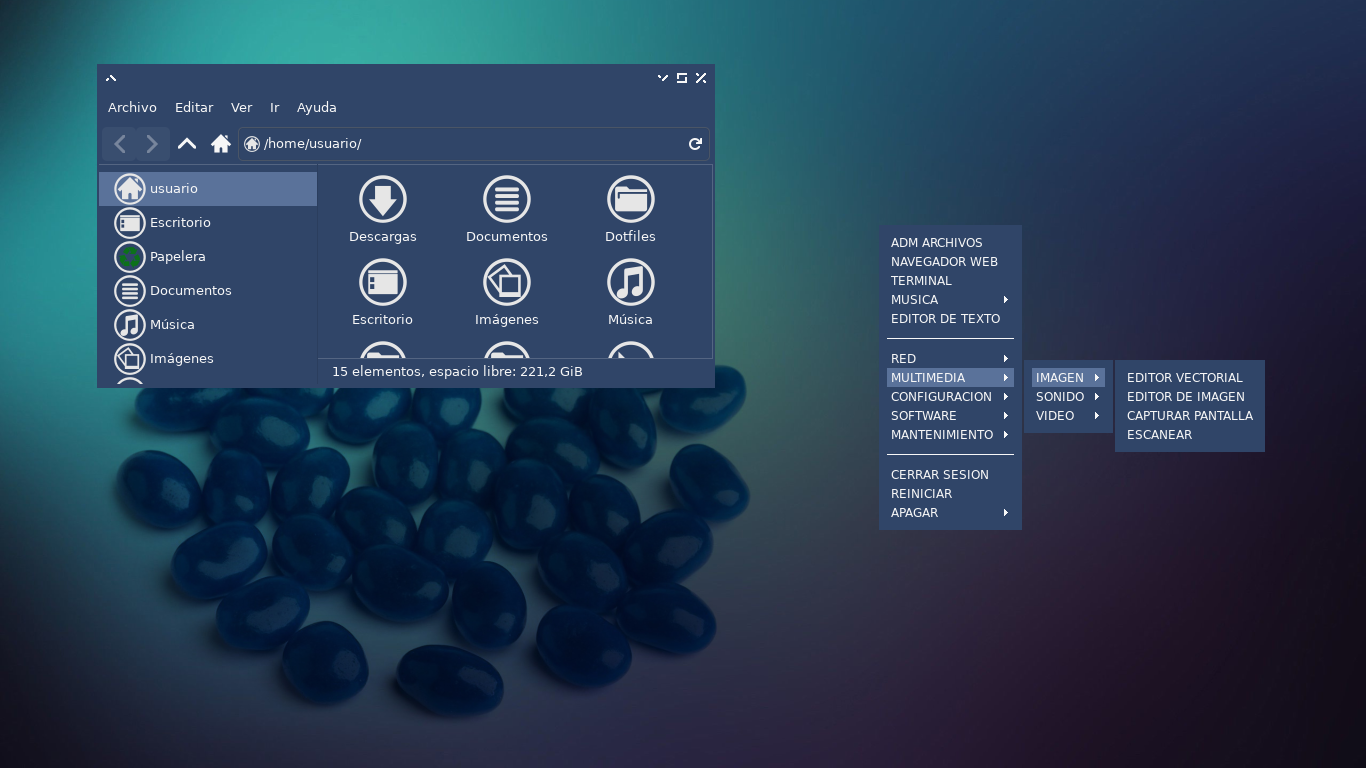
Task: Expand the SONIDO submenu
Action: point(1068,397)
